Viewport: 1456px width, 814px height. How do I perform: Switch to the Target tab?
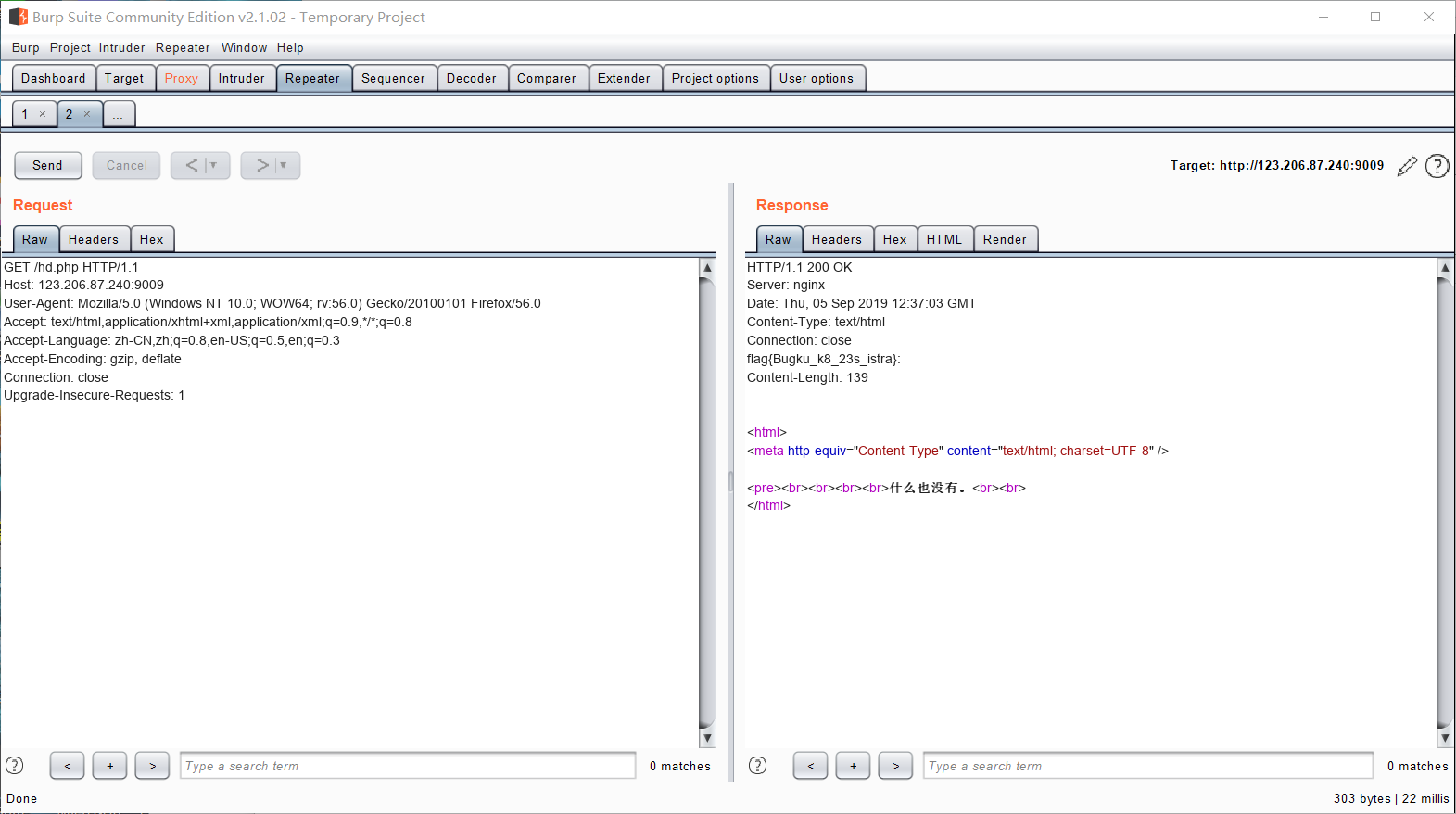point(124,79)
